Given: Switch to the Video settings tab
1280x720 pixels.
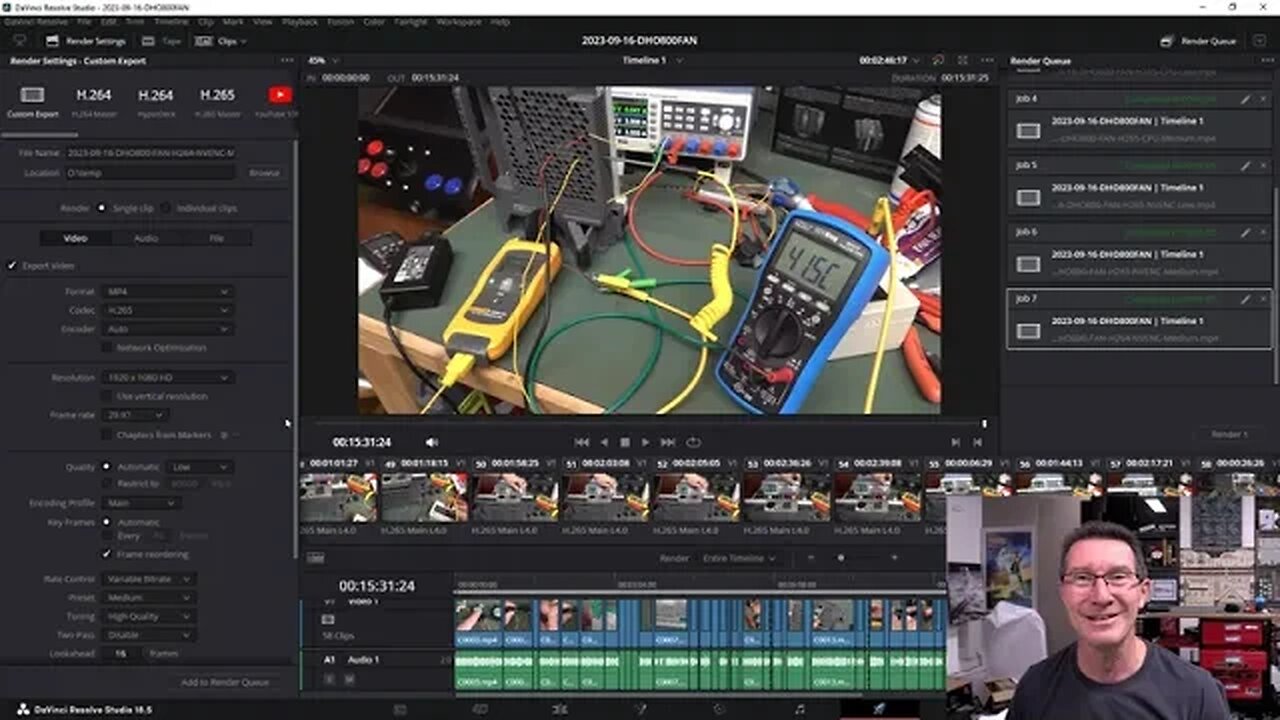Looking at the screenshot, I should click(76, 238).
